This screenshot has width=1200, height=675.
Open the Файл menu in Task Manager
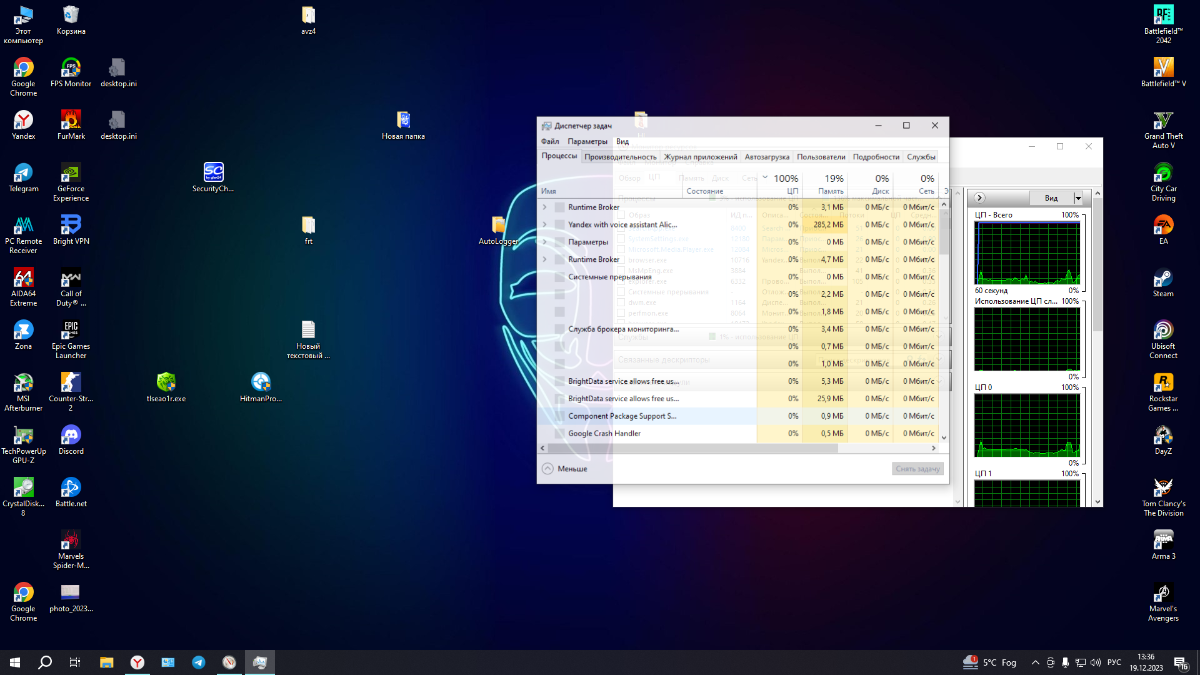point(550,142)
